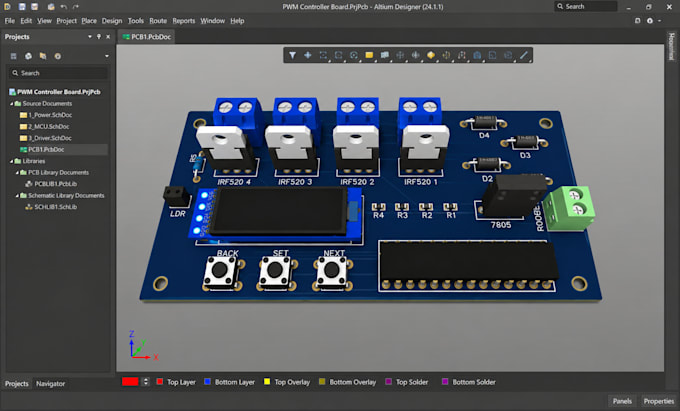Collapse PCB Library Documents node

coord(17,173)
